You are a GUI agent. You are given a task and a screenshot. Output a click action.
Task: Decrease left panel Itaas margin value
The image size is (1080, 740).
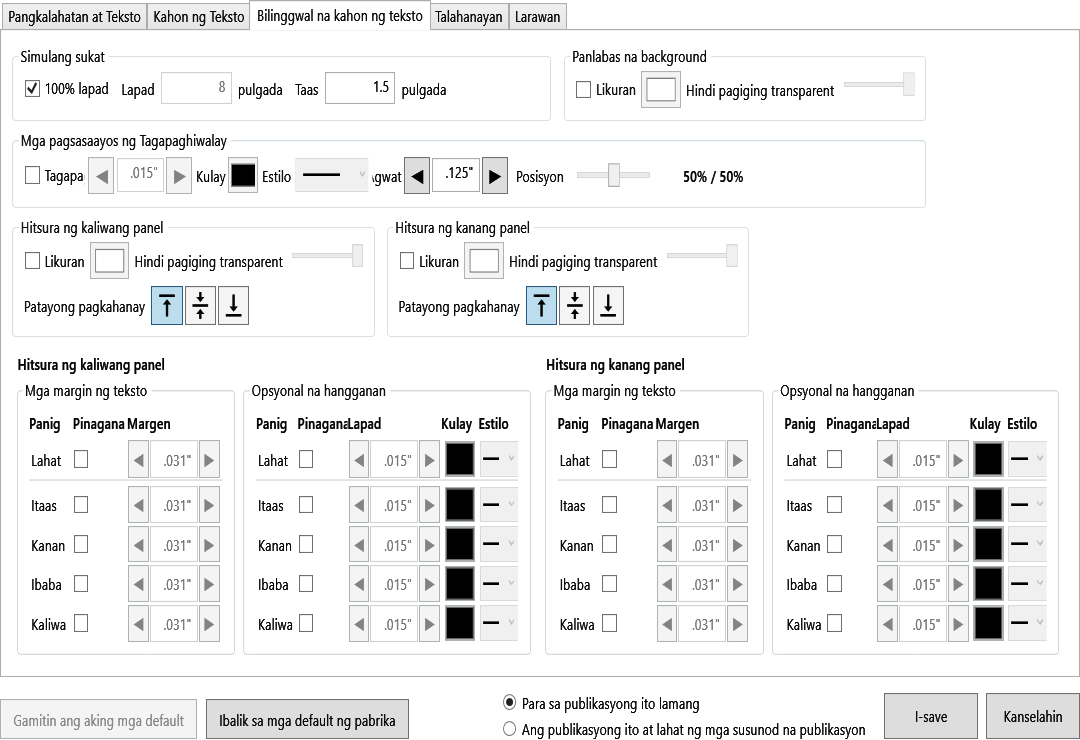138,505
